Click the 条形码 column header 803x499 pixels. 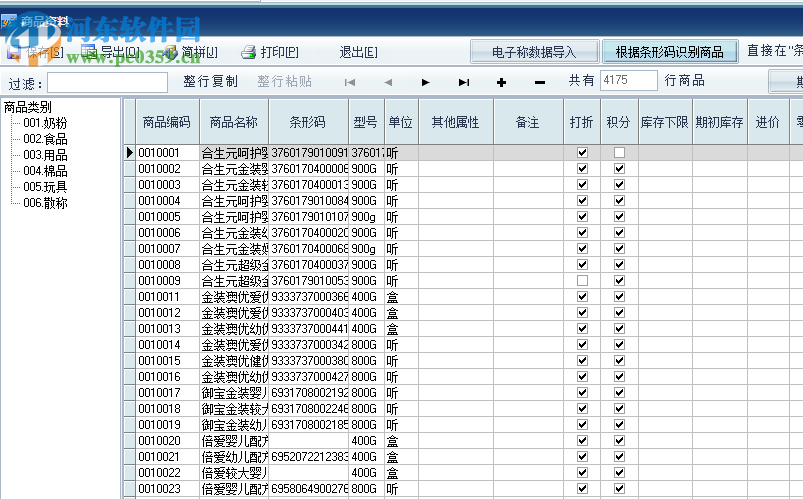point(308,122)
